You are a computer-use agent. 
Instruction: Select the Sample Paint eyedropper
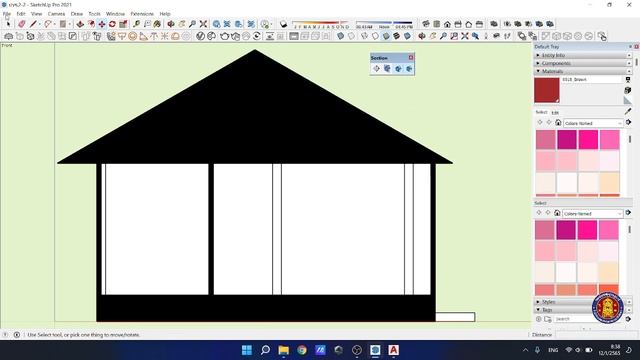point(628,111)
